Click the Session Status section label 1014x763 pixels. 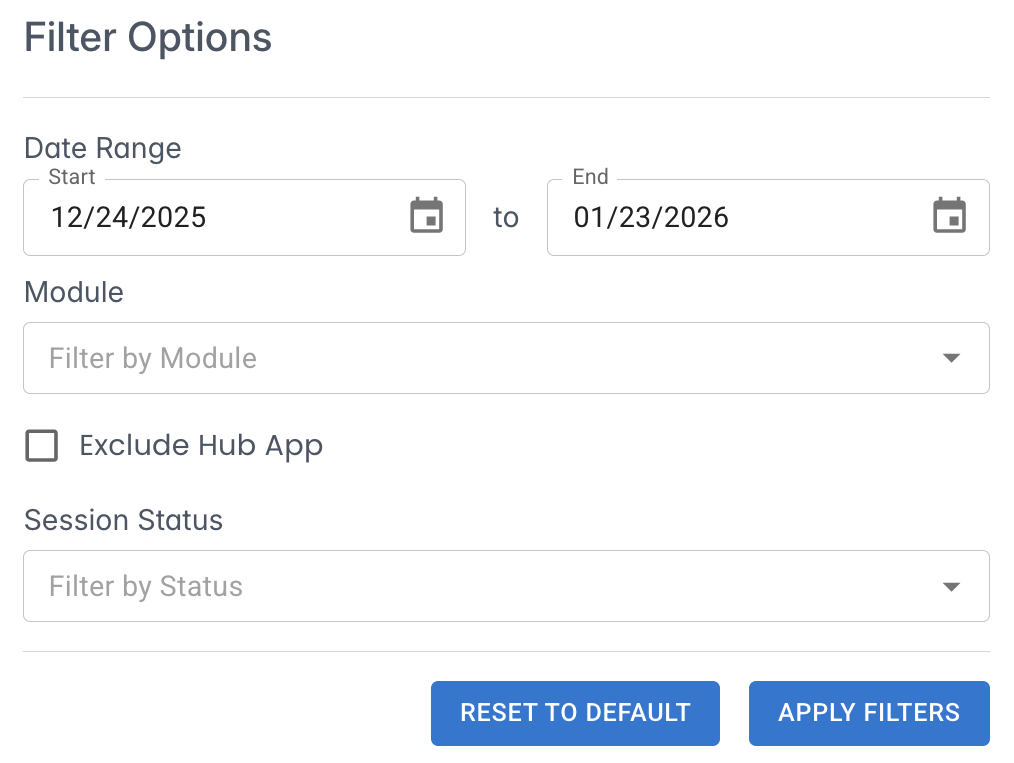(x=124, y=520)
